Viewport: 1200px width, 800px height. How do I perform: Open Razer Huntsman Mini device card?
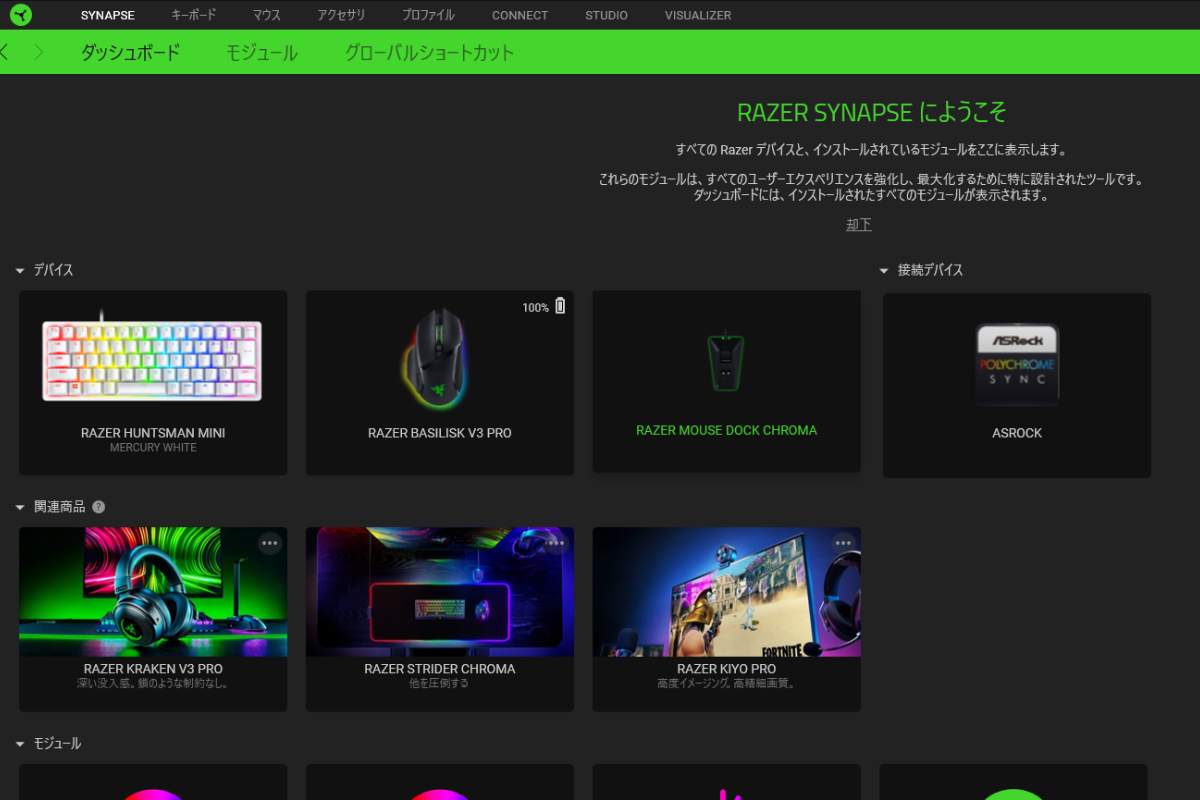tap(153, 383)
